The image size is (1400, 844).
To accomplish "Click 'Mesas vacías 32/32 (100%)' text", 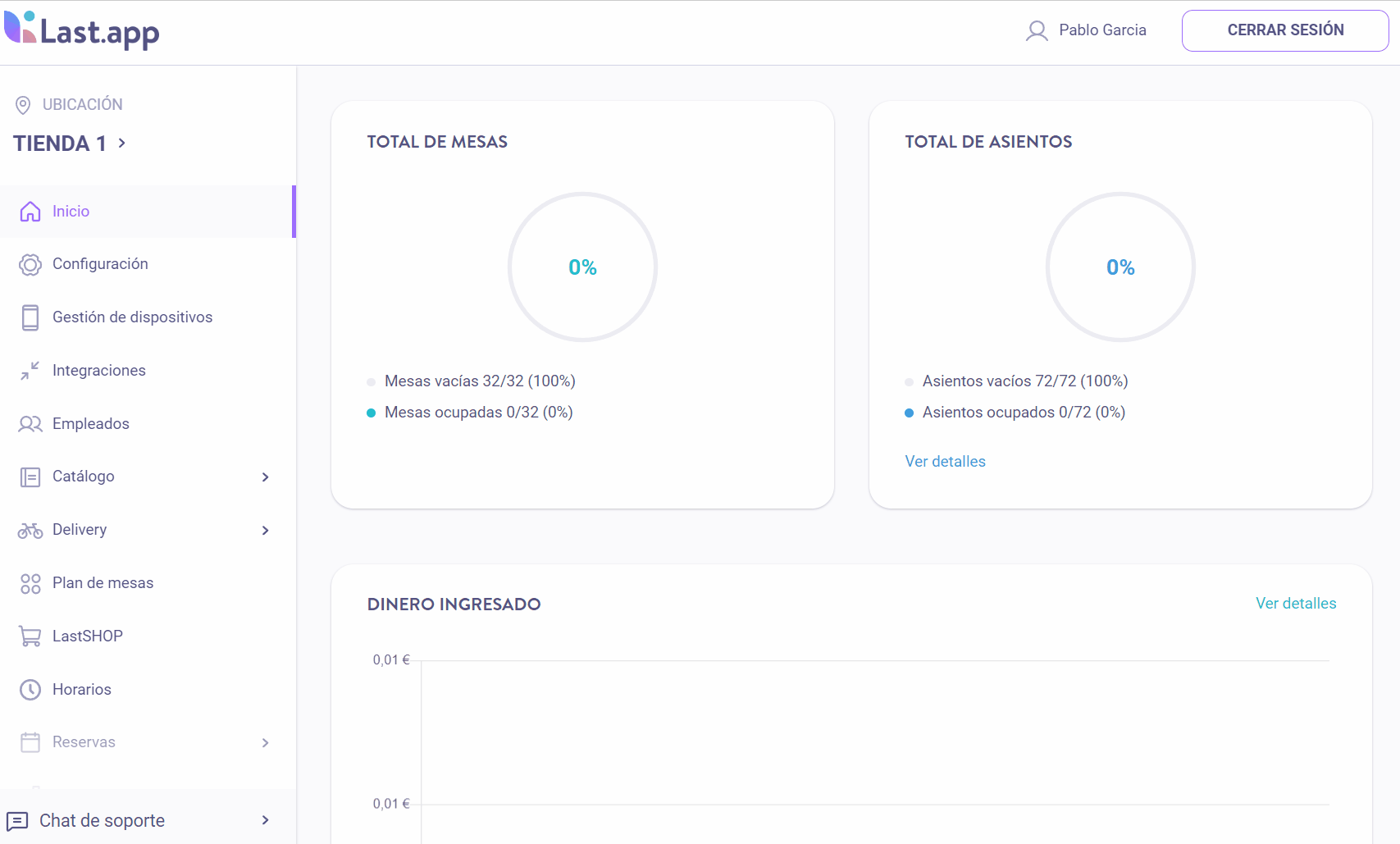I will point(480,381).
